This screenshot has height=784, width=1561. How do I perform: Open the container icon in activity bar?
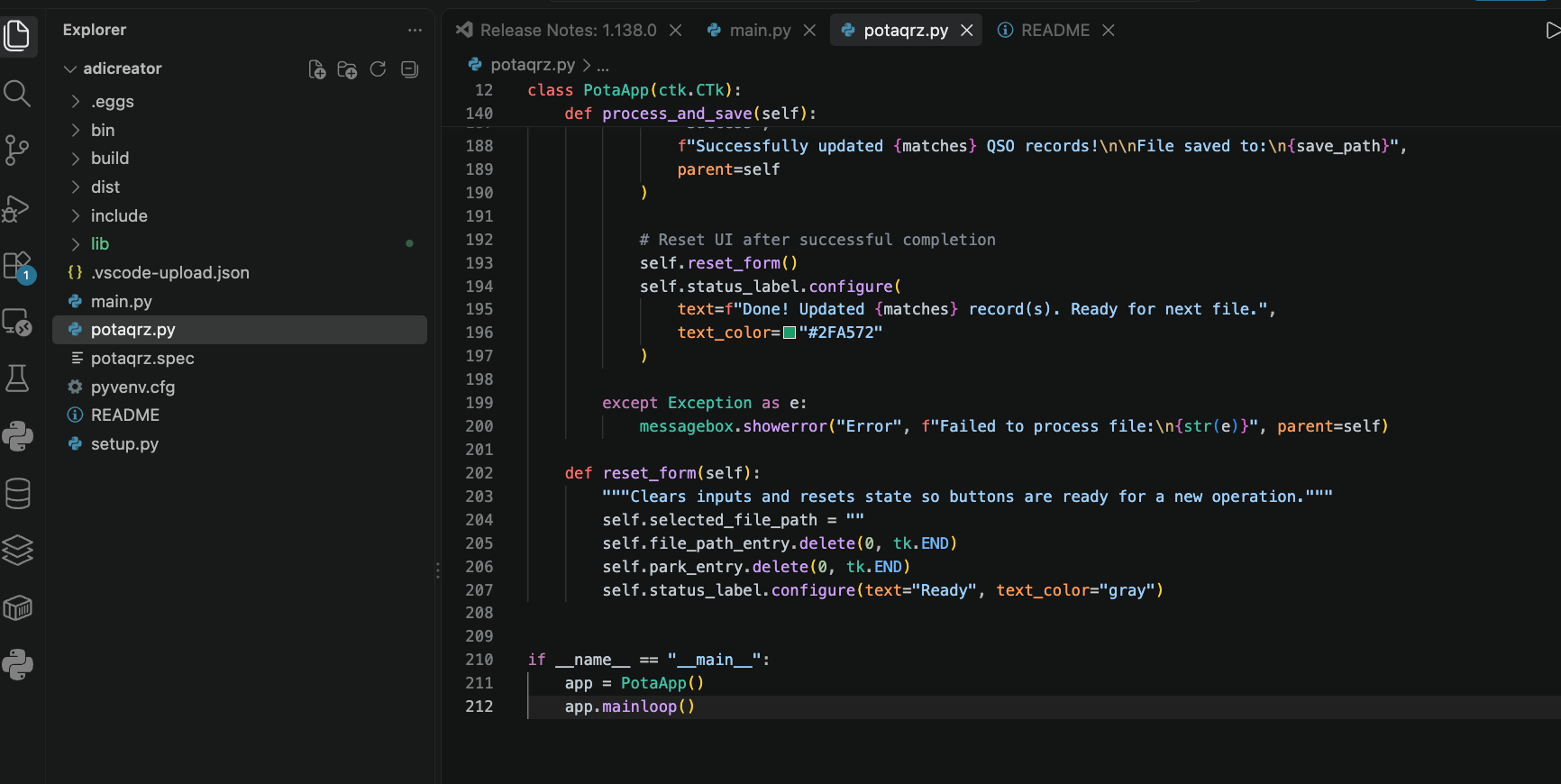[x=18, y=608]
